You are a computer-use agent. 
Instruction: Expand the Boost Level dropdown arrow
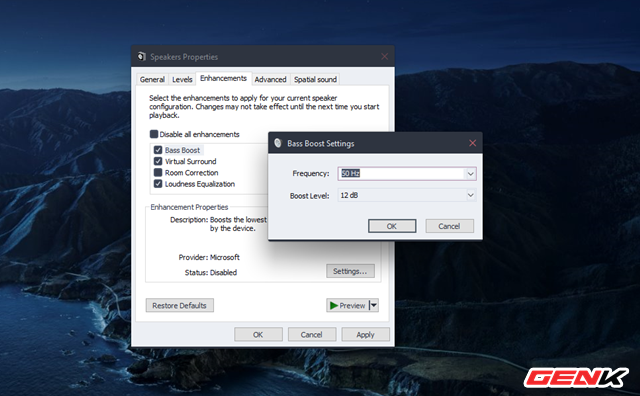tap(471, 195)
